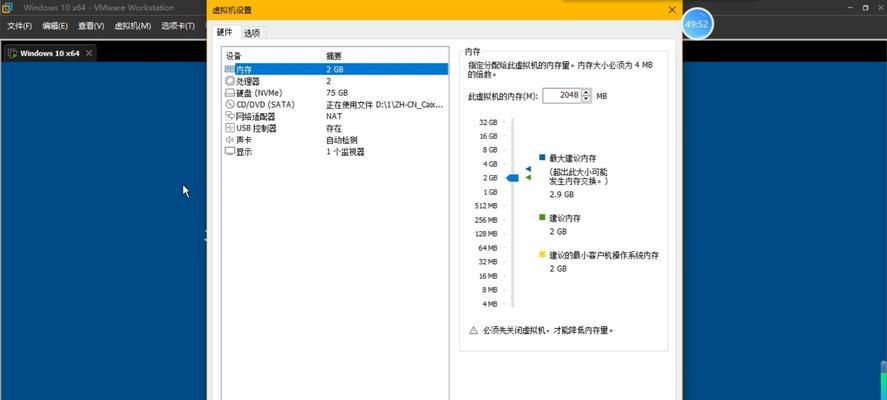The height and width of the screenshot is (400, 887).
Task: Click the 1 GB label on memory scale
Action: pos(490,192)
